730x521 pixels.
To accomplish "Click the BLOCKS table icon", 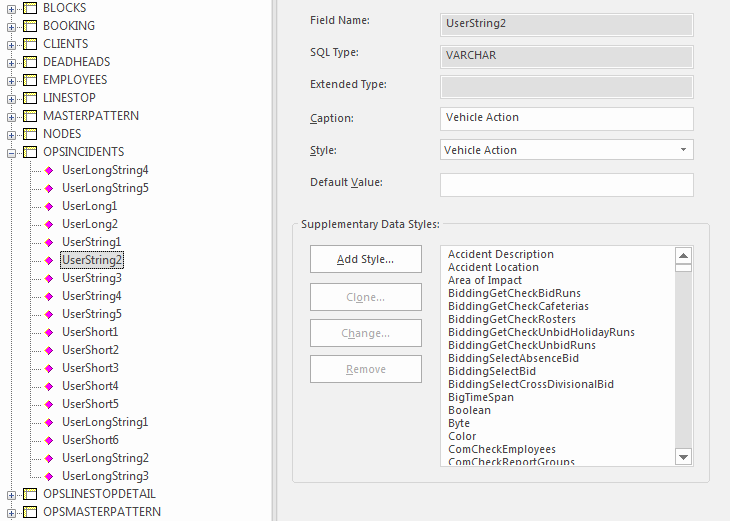I will tap(30, 8).
